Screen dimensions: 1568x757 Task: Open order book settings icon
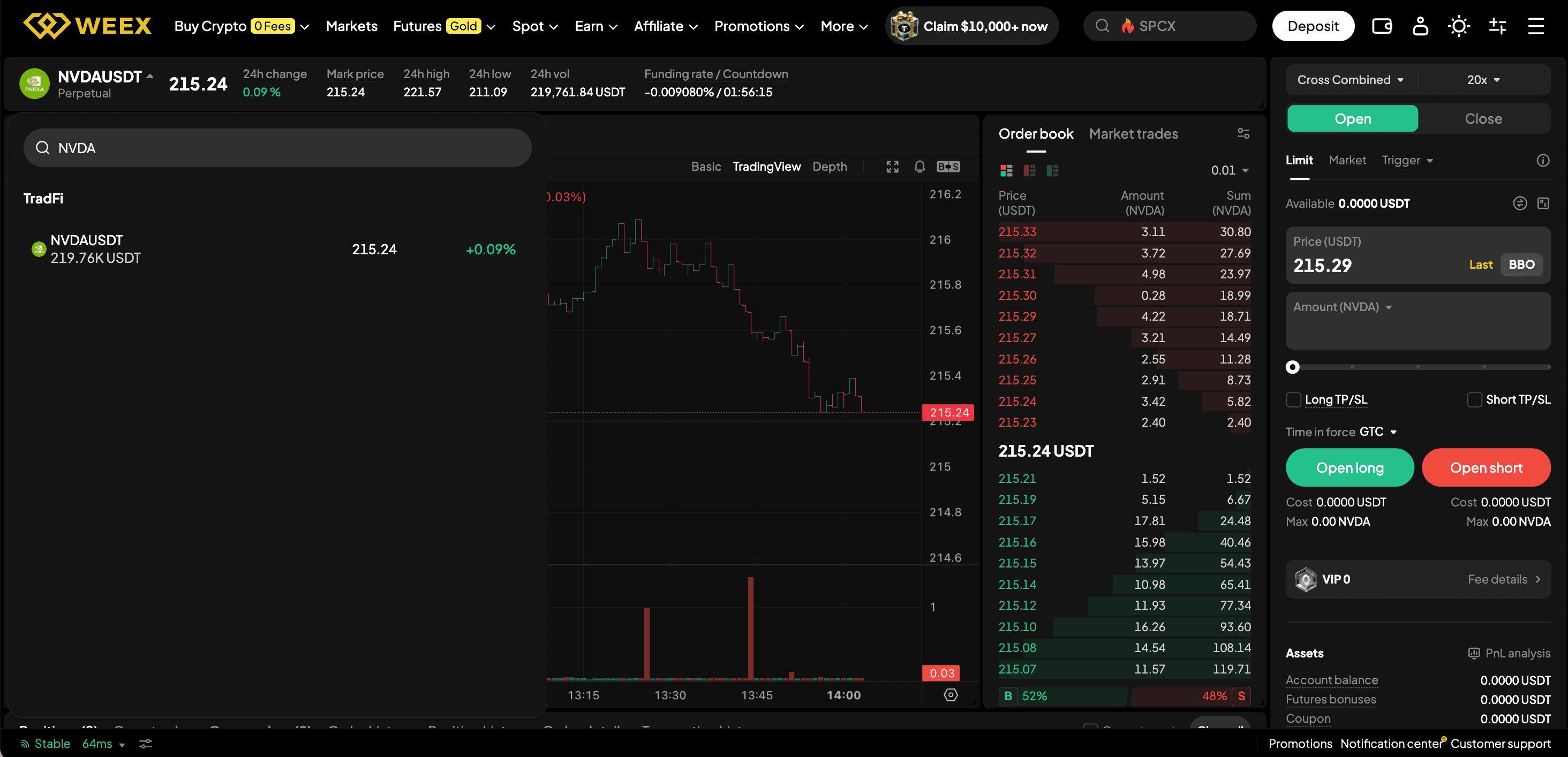point(1243,133)
